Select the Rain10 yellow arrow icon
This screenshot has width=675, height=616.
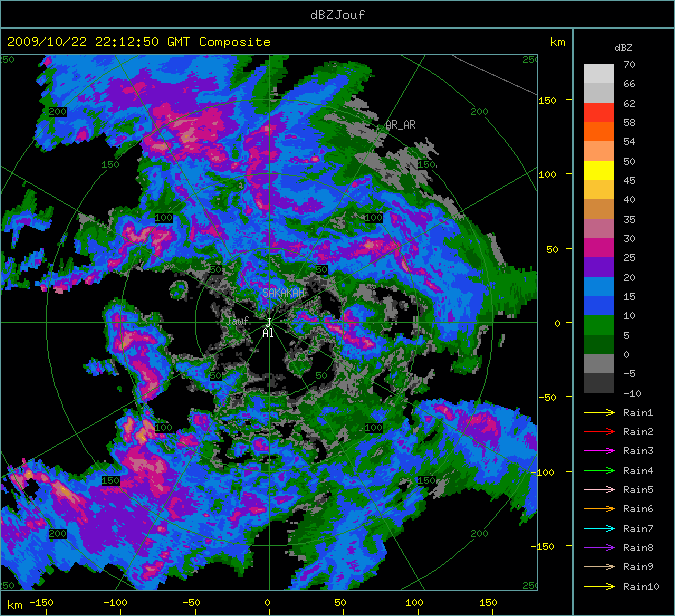[599, 586]
